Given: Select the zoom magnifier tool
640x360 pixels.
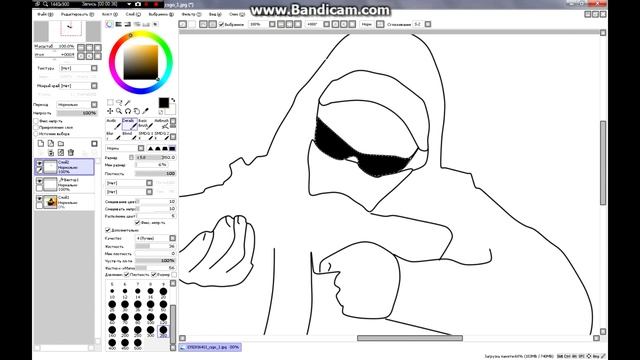Looking at the screenshot, I should coord(119,111).
